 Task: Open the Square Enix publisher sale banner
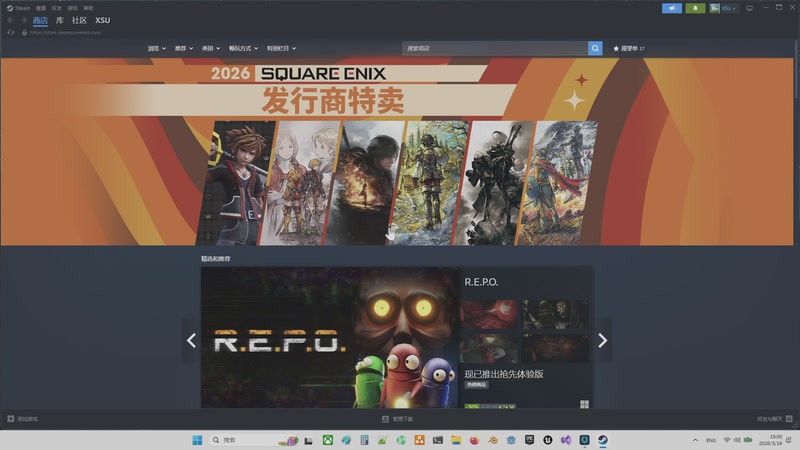(x=399, y=152)
